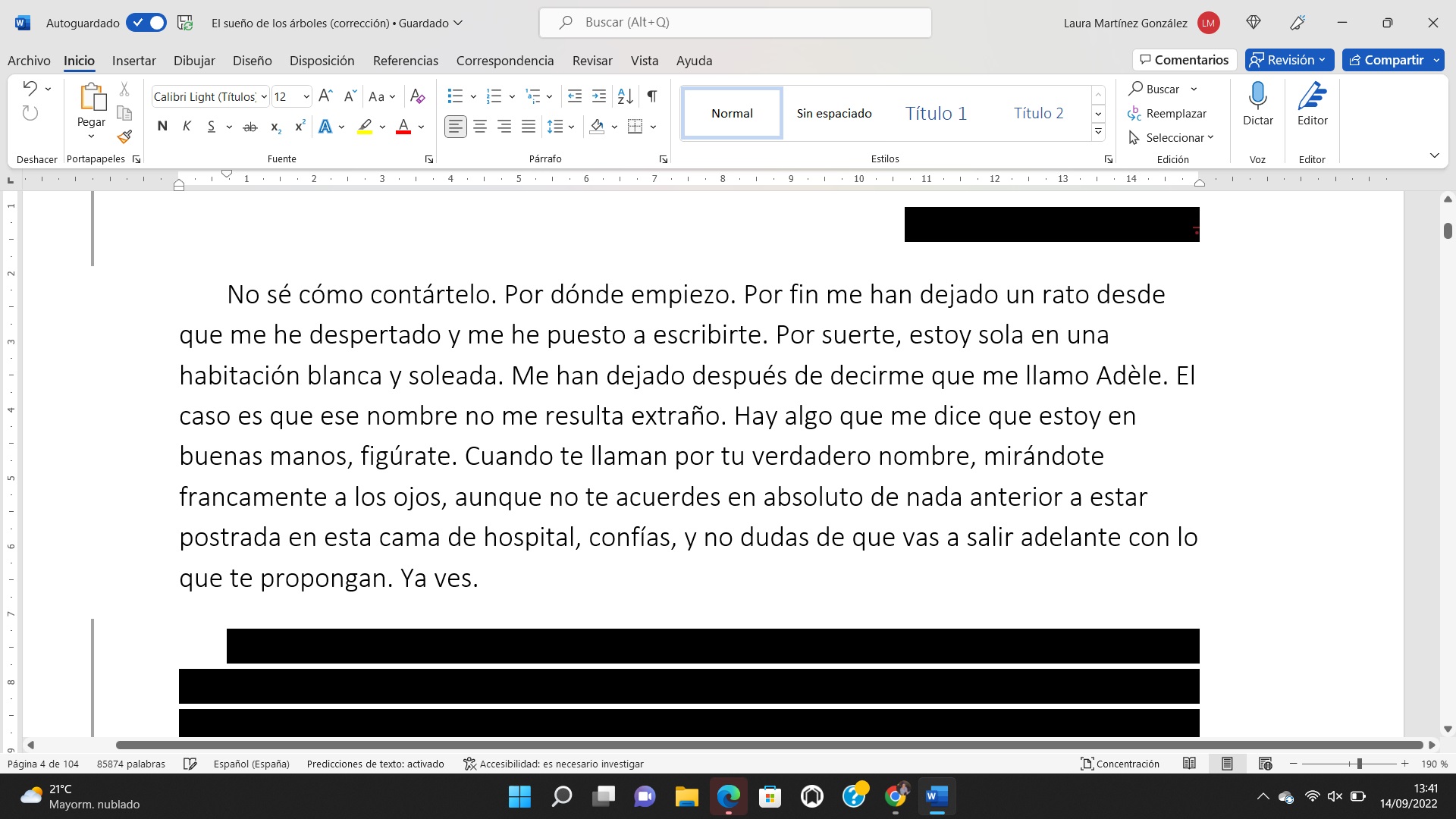The width and height of the screenshot is (1456, 819).
Task: Toggle bold formatting N button
Action: (162, 127)
